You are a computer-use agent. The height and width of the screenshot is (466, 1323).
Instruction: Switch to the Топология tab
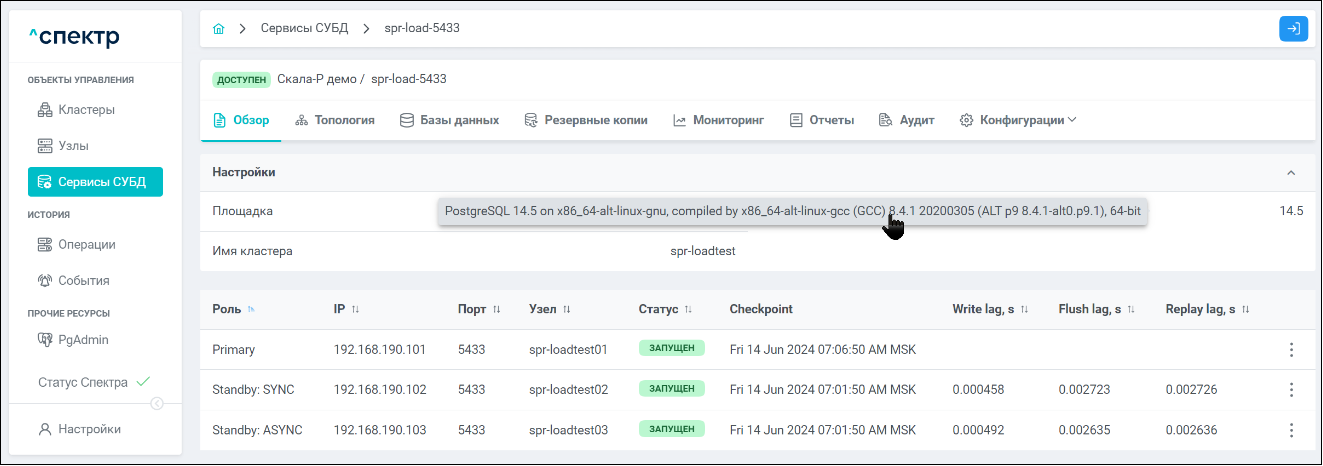point(335,120)
